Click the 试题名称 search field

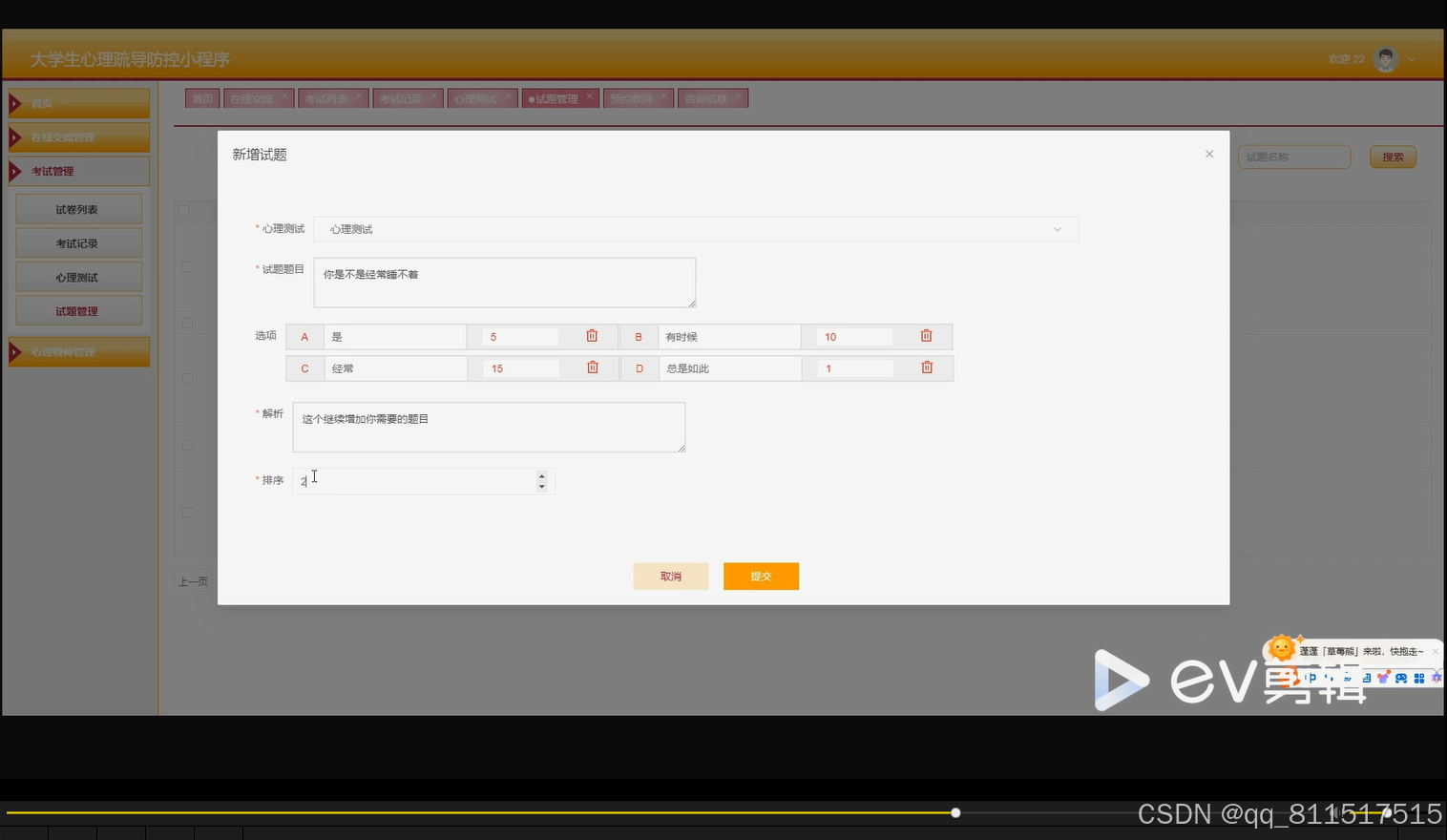(1294, 157)
